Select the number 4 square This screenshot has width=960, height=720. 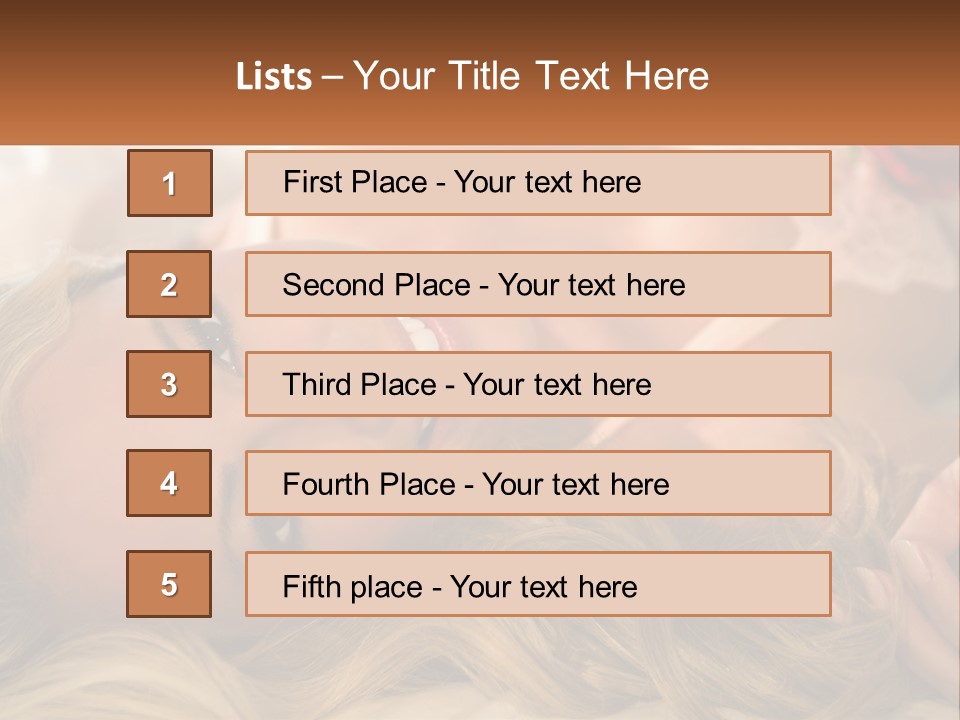[169, 483]
